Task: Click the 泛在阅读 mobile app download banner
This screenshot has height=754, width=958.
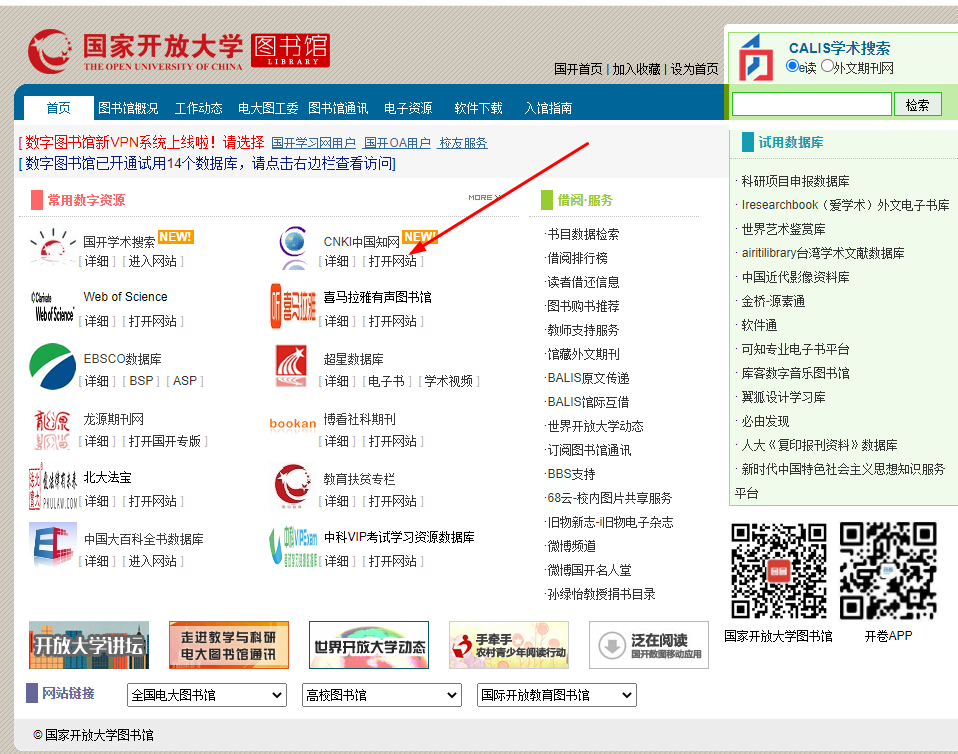Action: (649, 645)
